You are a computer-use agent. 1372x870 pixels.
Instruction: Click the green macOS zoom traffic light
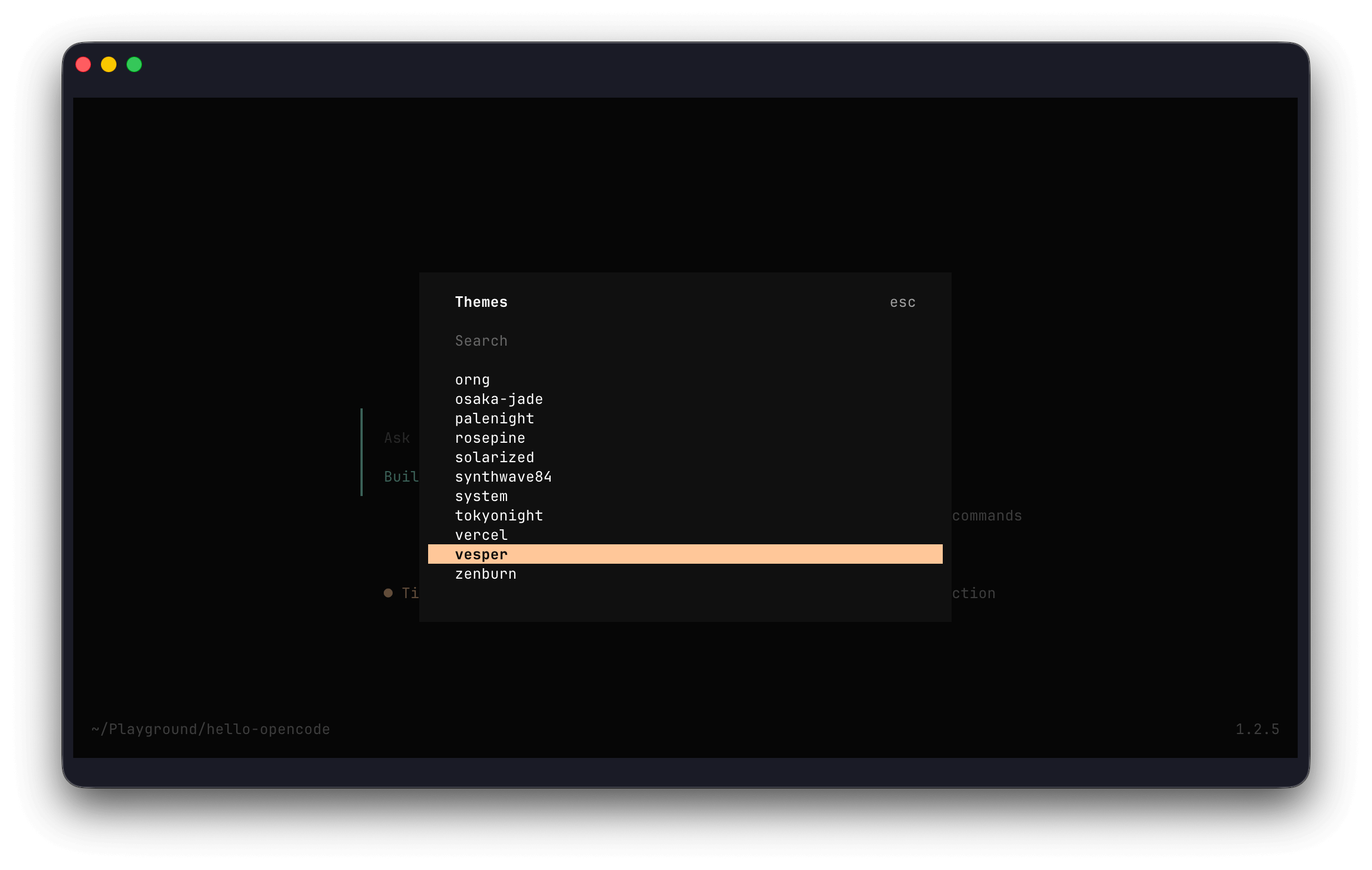point(134,64)
